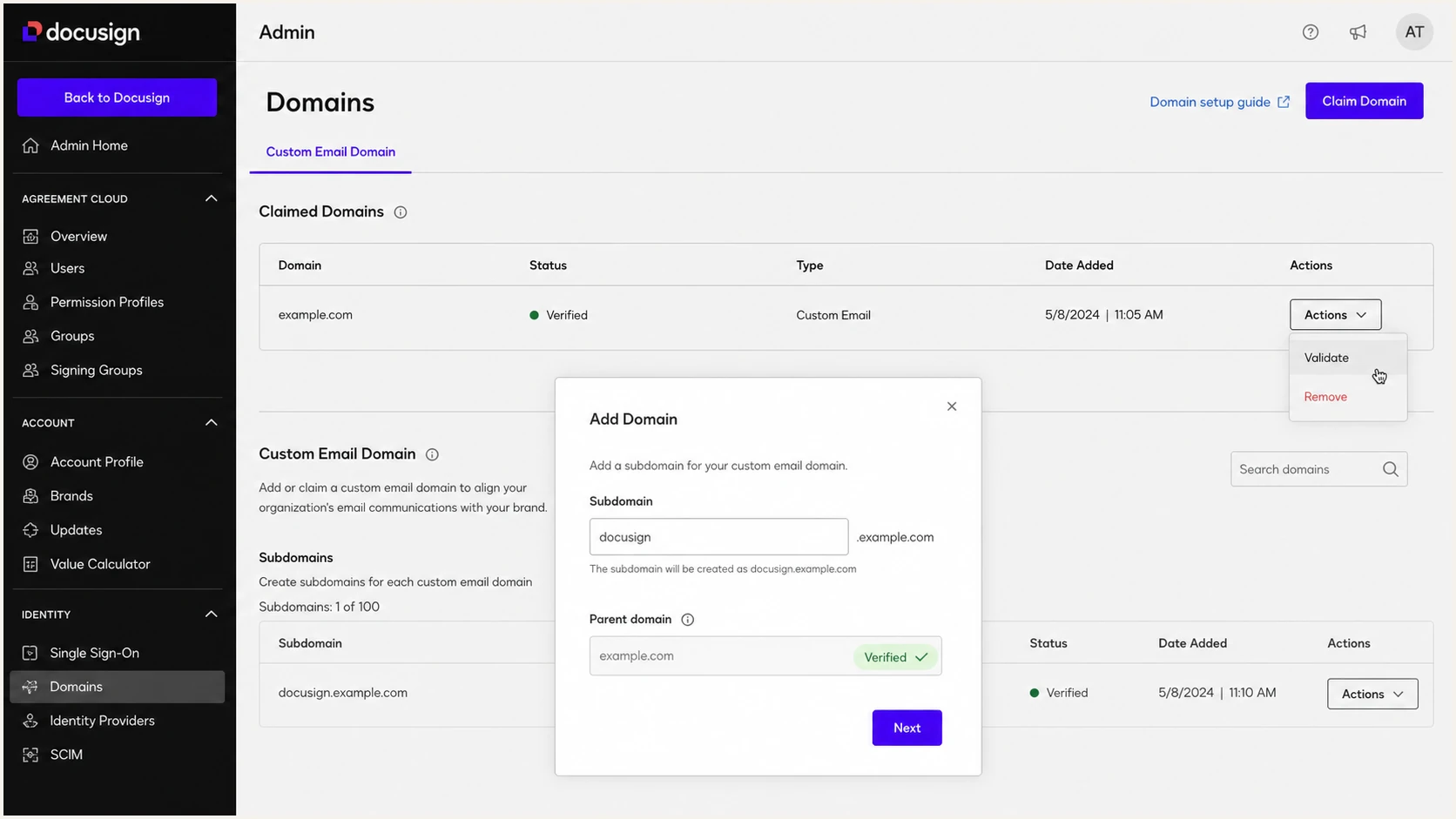
Task: Click the Single Sign-On icon
Action: tap(30, 653)
